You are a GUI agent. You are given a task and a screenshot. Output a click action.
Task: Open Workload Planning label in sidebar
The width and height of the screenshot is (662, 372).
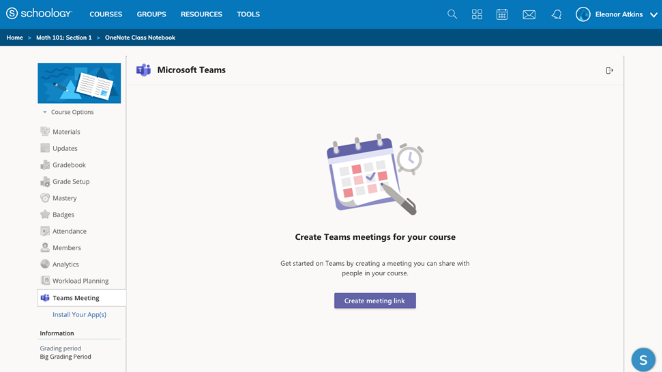pyautogui.click(x=81, y=281)
